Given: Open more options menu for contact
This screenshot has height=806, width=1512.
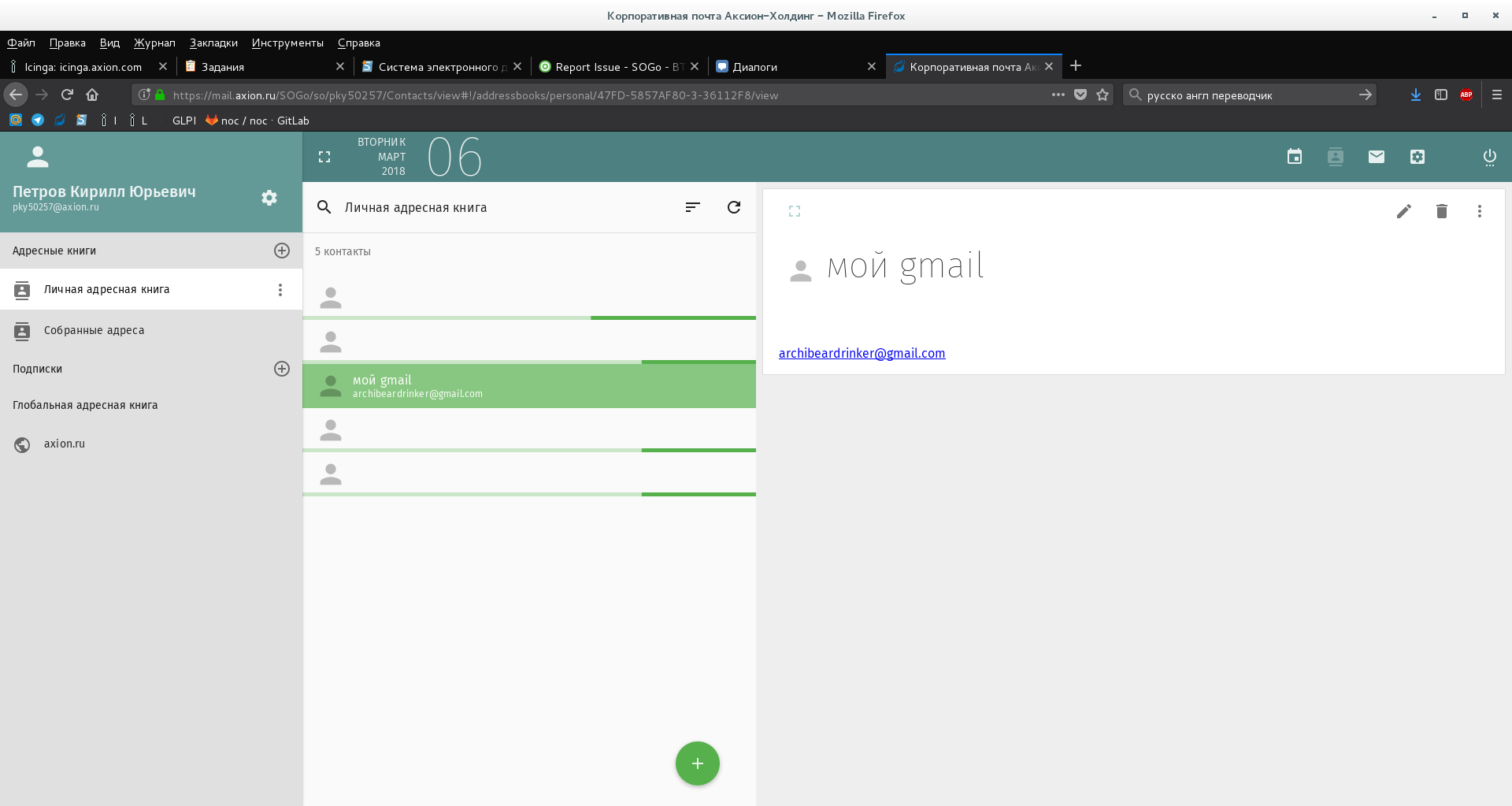Looking at the screenshot, I should 1479,211.
